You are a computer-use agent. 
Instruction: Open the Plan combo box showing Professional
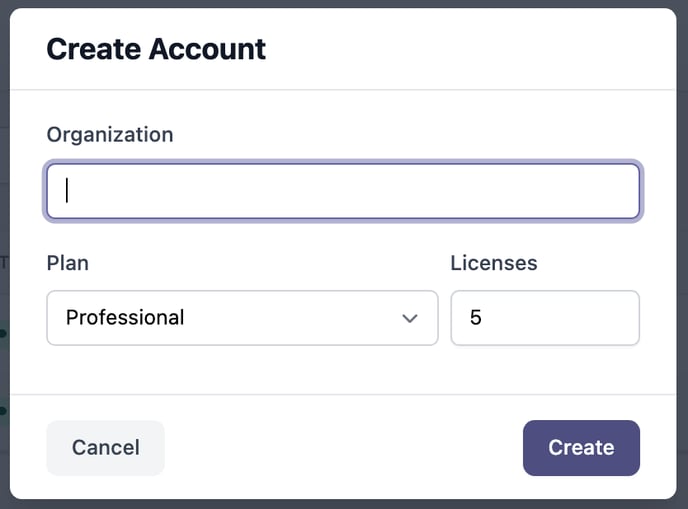pos(242,318)
